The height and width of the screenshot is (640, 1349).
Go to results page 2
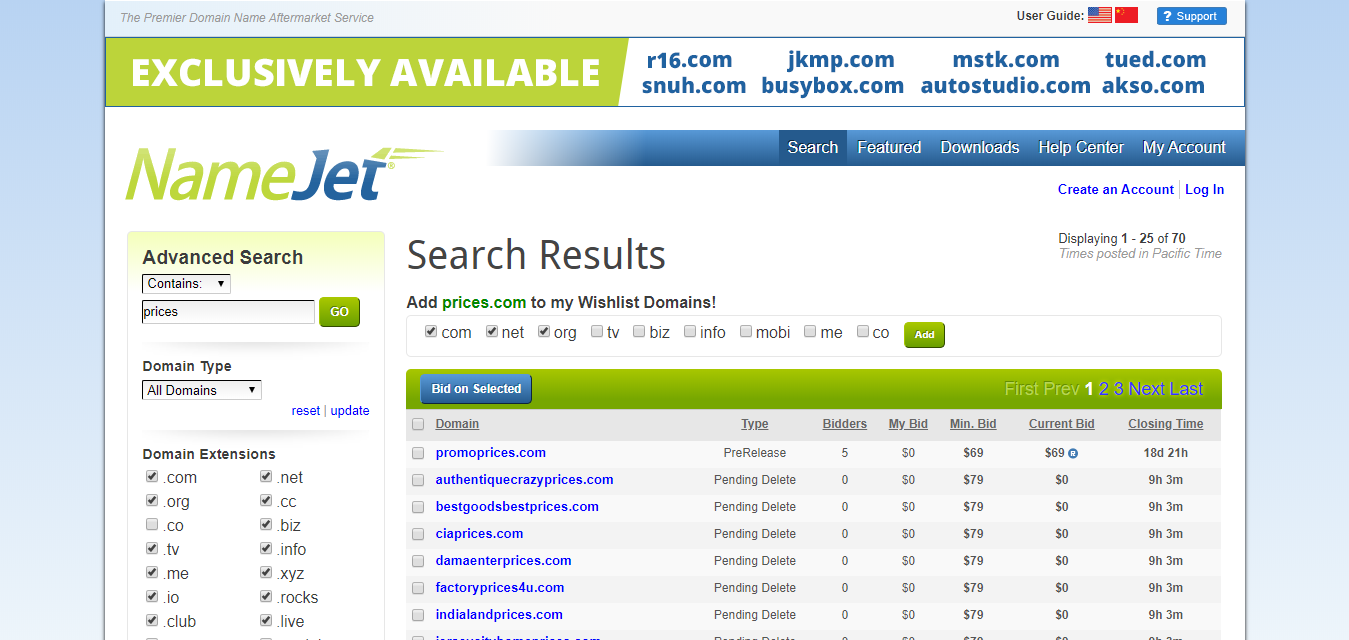[1104, 389]
